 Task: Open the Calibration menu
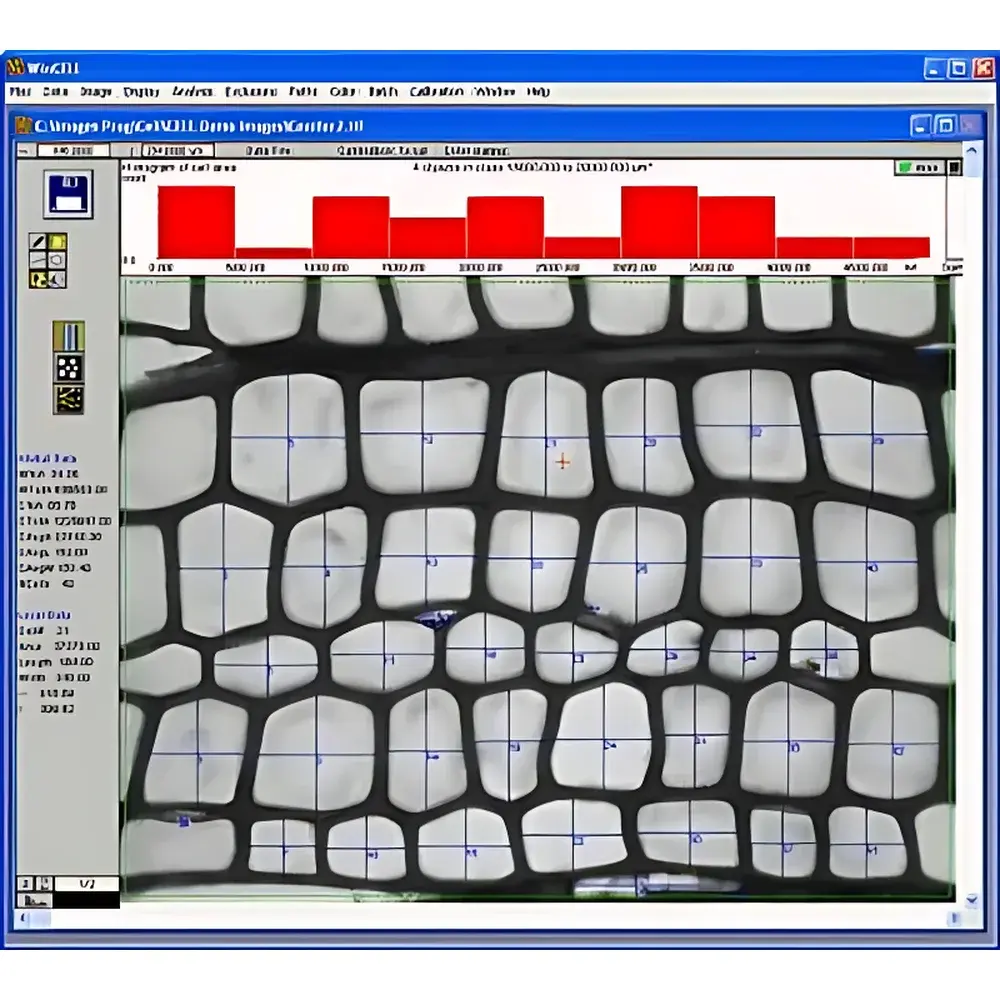coord(436,92)
